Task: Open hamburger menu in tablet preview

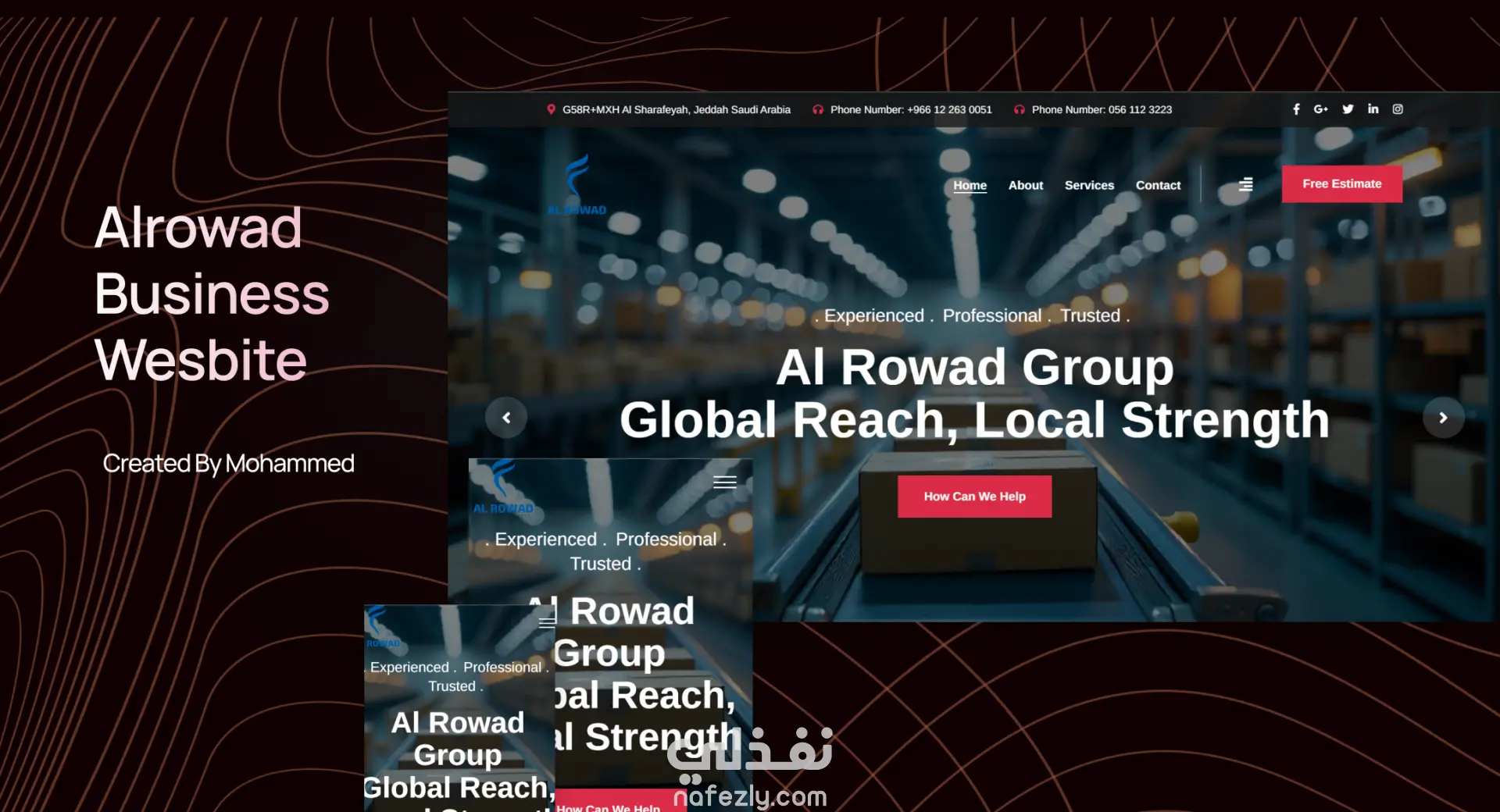Action: point(725,482)
